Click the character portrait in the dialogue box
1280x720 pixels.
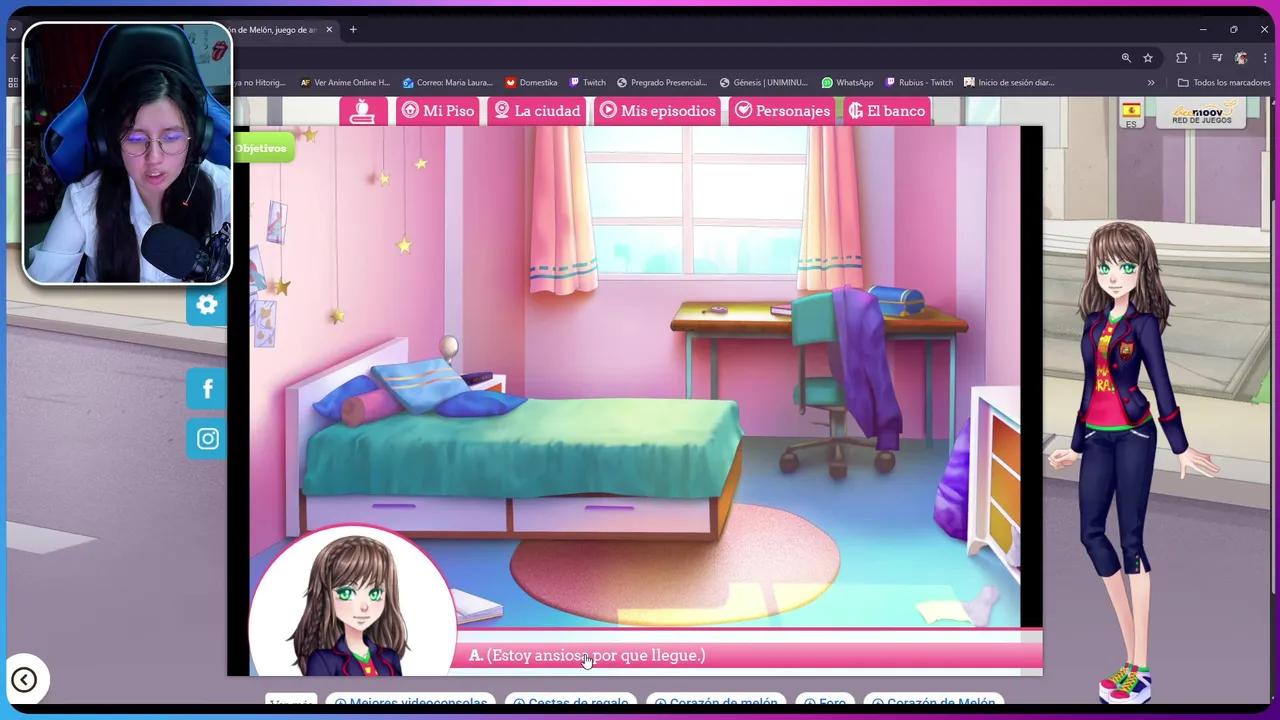352,602
